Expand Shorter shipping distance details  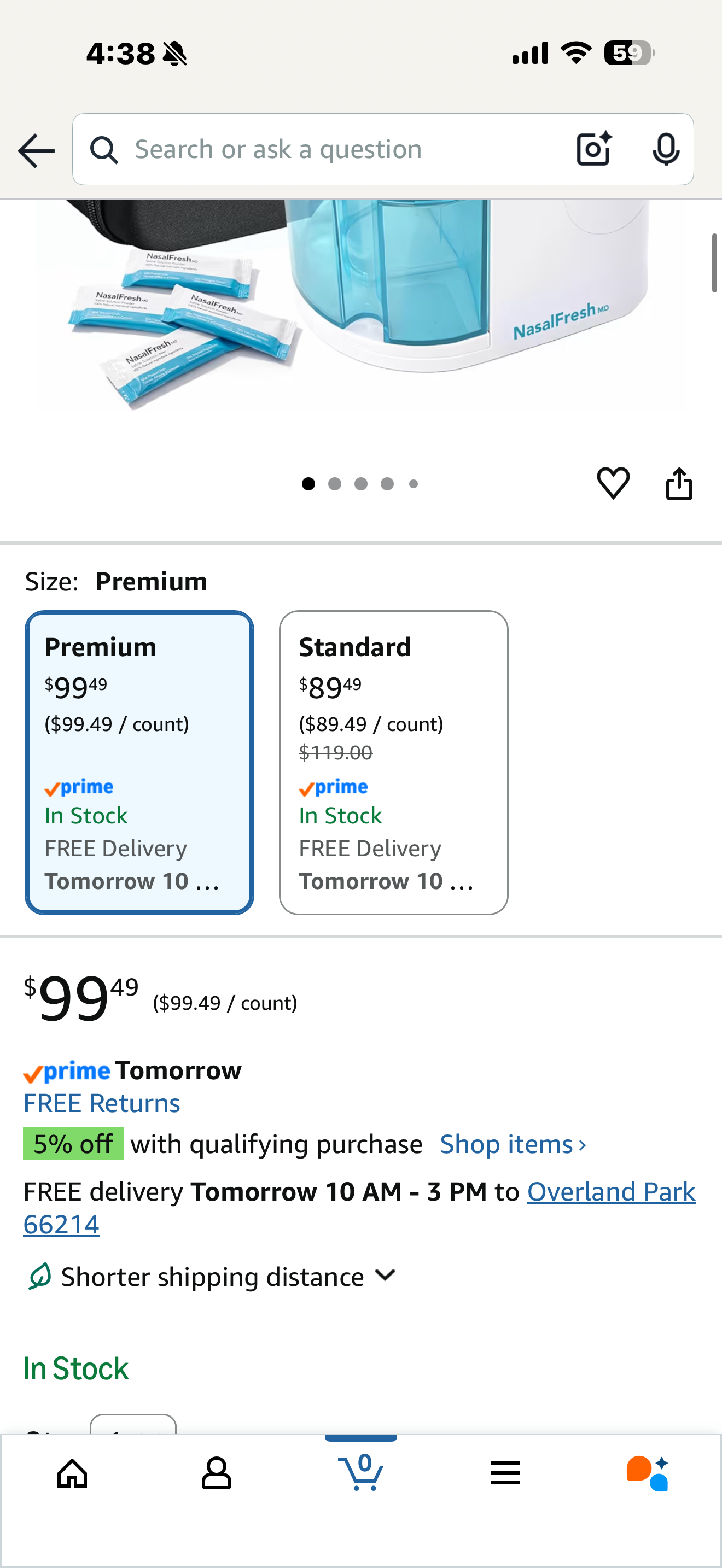click(211, 1277)
